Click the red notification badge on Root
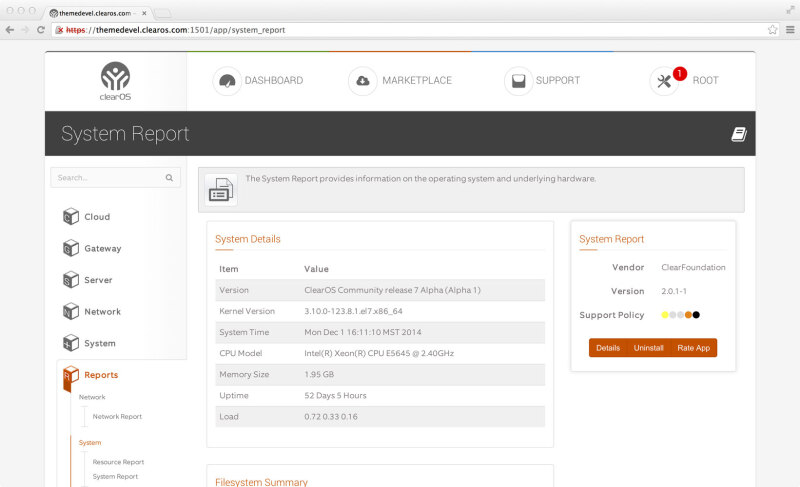The image size is (800, 487). coord(680,73)
